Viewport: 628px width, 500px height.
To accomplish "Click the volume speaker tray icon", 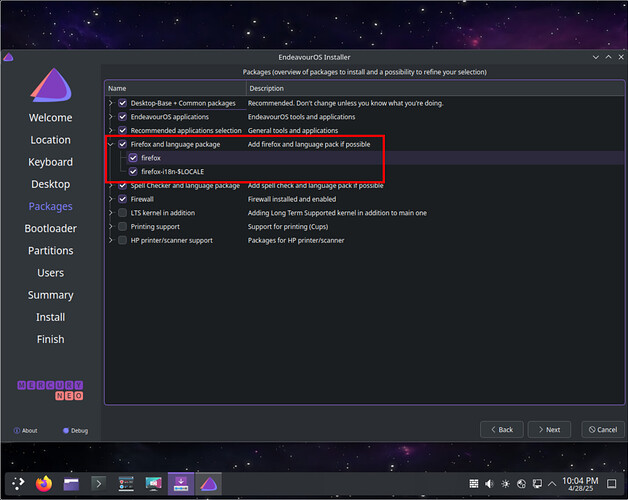I will click(489, 484).
